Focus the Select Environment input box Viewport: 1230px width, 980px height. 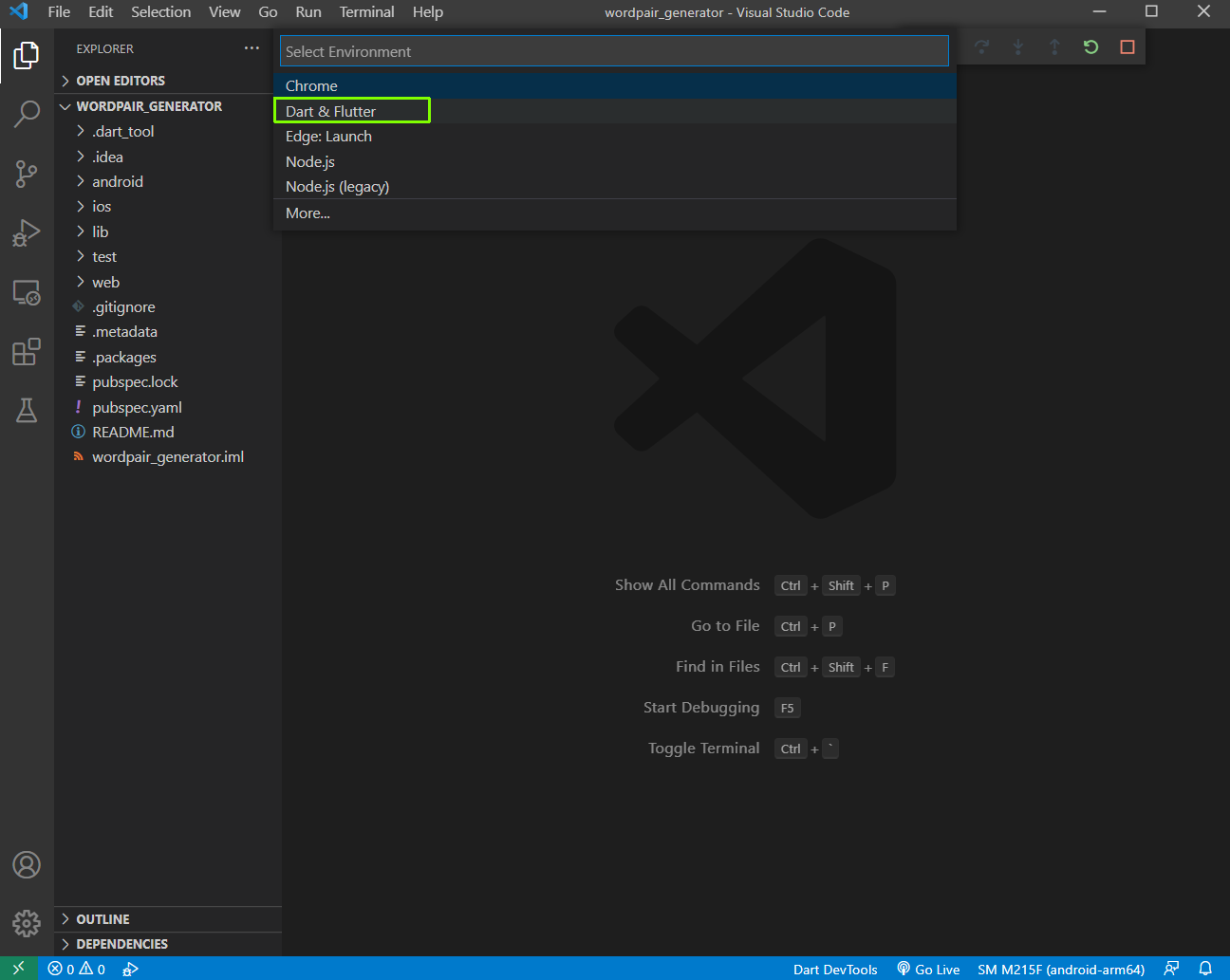(614, 51)
